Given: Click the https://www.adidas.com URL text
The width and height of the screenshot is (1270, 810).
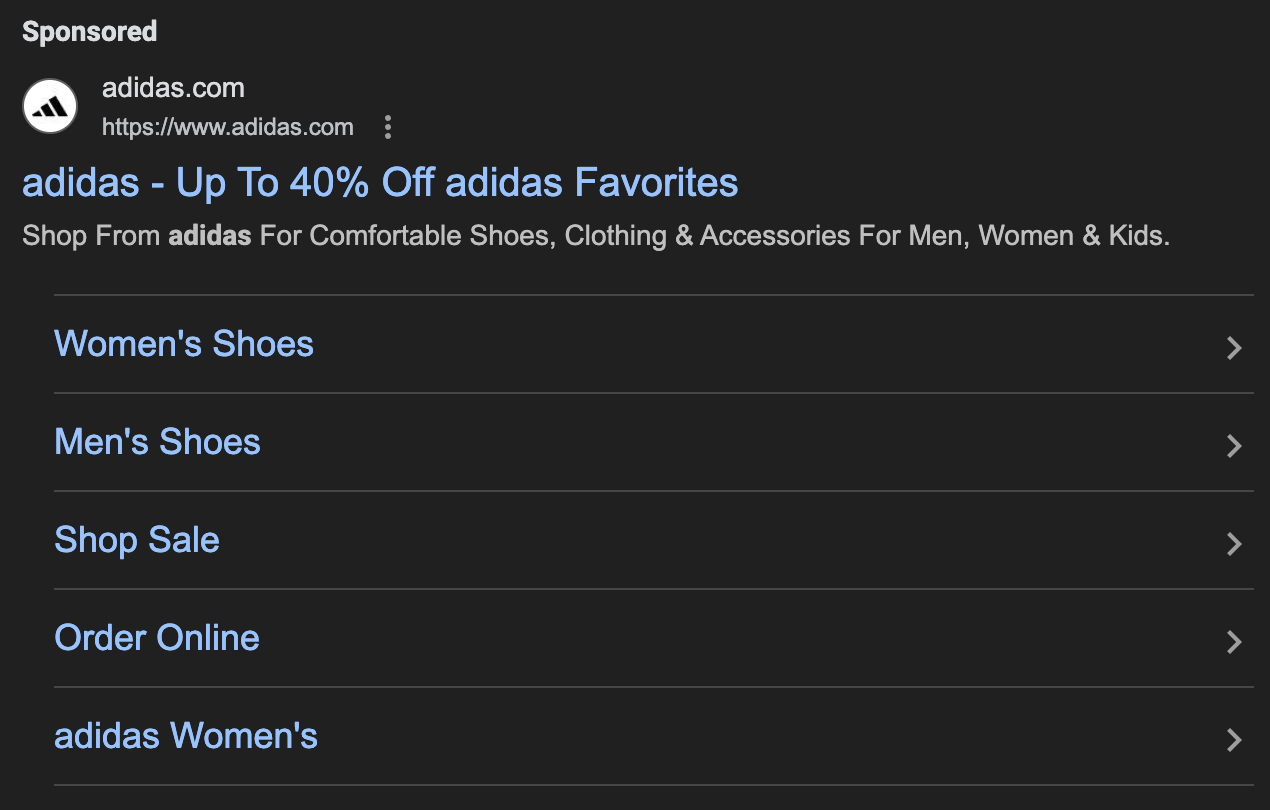Looking at the screenshot, I should click(228, 127).
